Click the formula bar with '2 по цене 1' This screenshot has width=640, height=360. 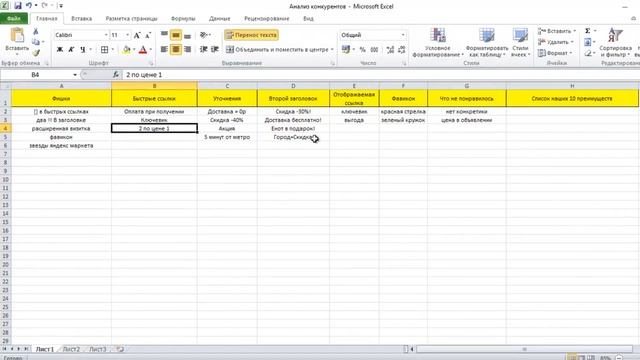point(380,75)
